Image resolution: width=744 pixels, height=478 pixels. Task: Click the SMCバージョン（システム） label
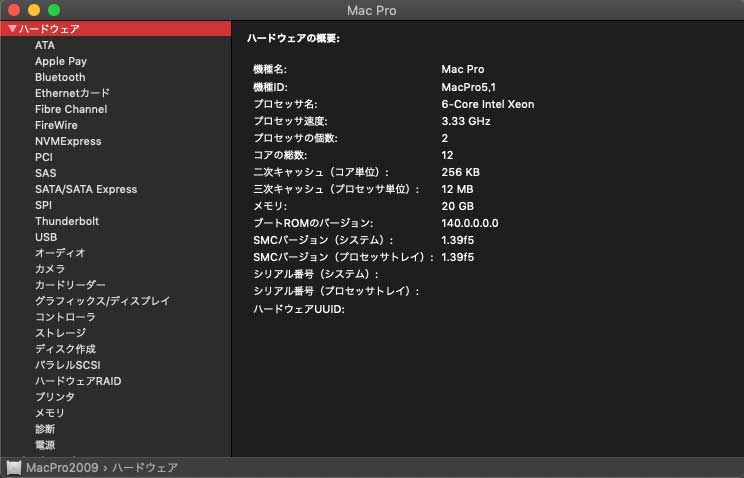(x=323, y=240)
